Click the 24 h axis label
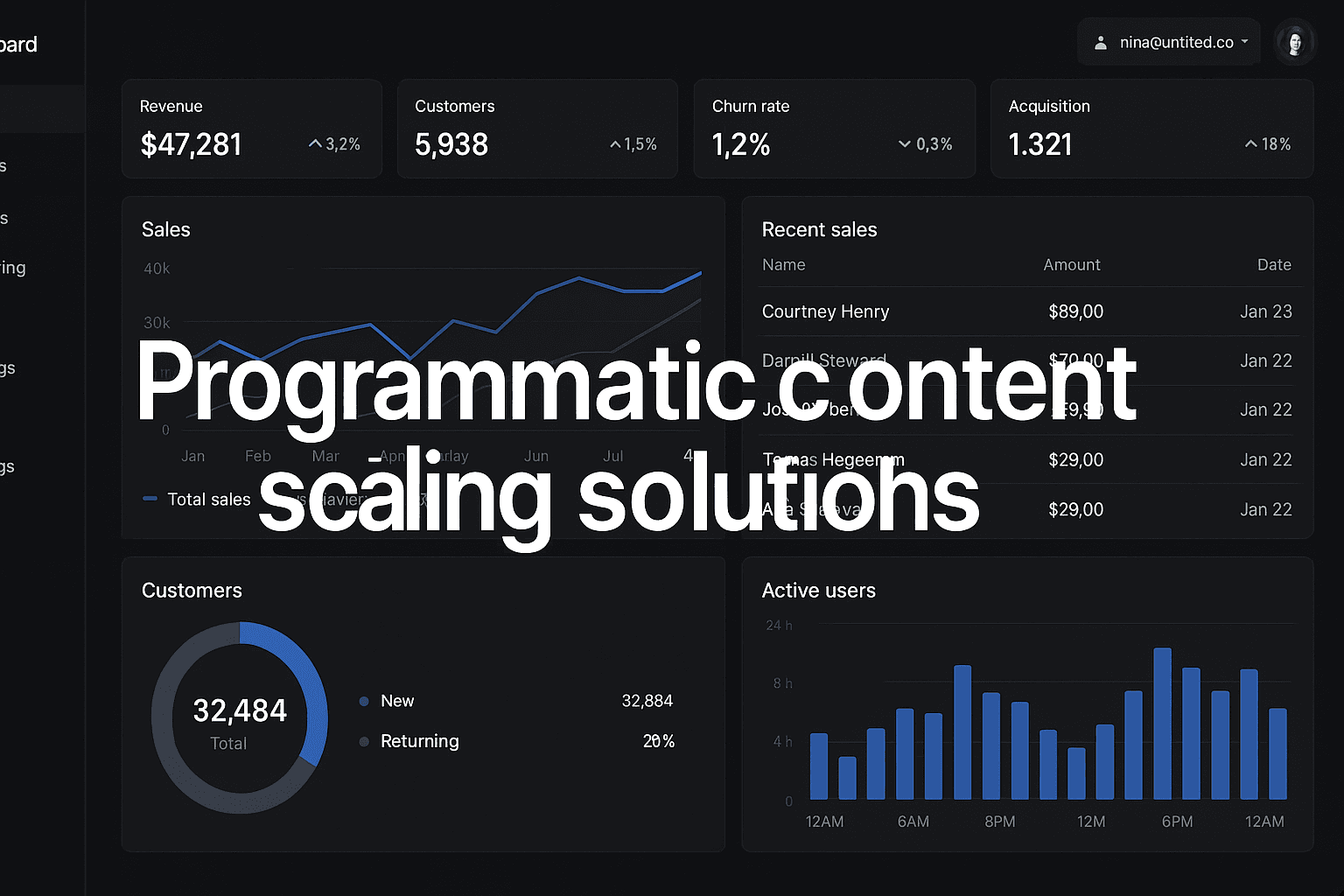1344x896 pixels. coord(779,626)
